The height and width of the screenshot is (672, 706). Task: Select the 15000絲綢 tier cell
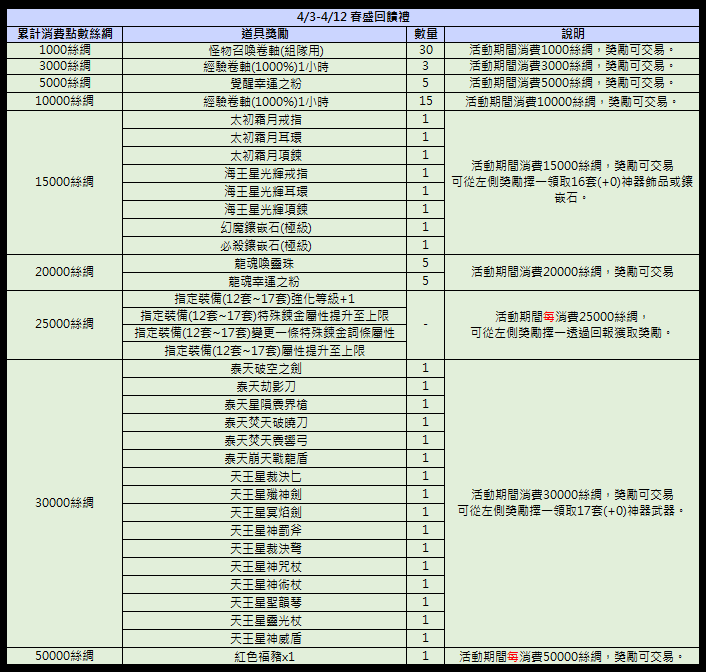point(64,182)
